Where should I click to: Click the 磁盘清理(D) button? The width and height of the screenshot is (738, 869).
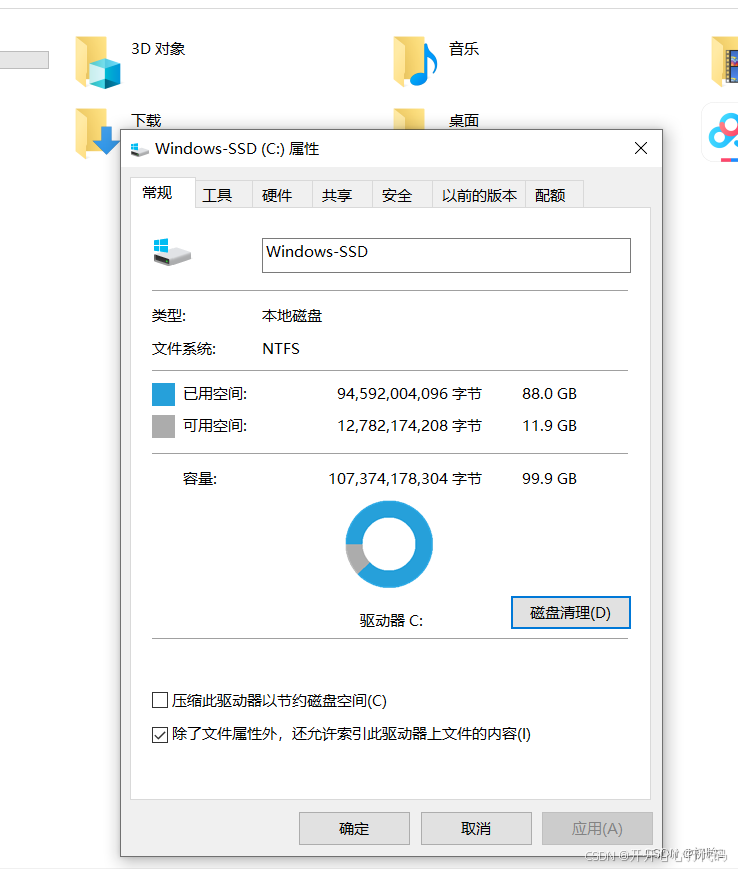coord(571,612)
